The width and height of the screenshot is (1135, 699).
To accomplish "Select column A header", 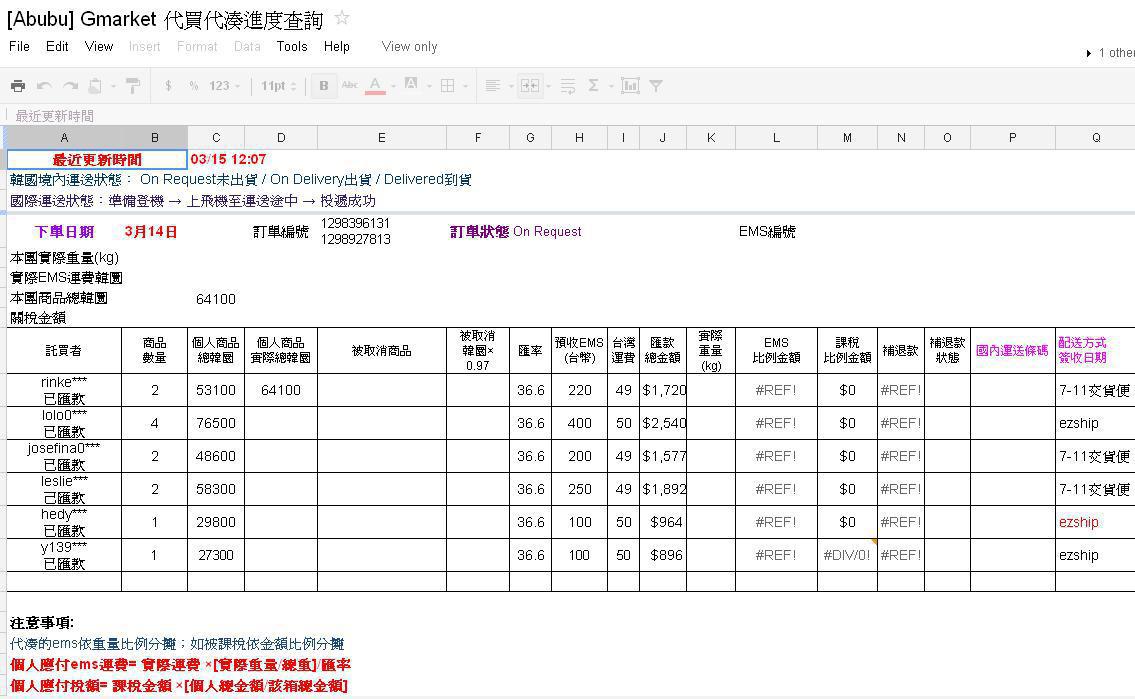I will [x=64, y=137].
